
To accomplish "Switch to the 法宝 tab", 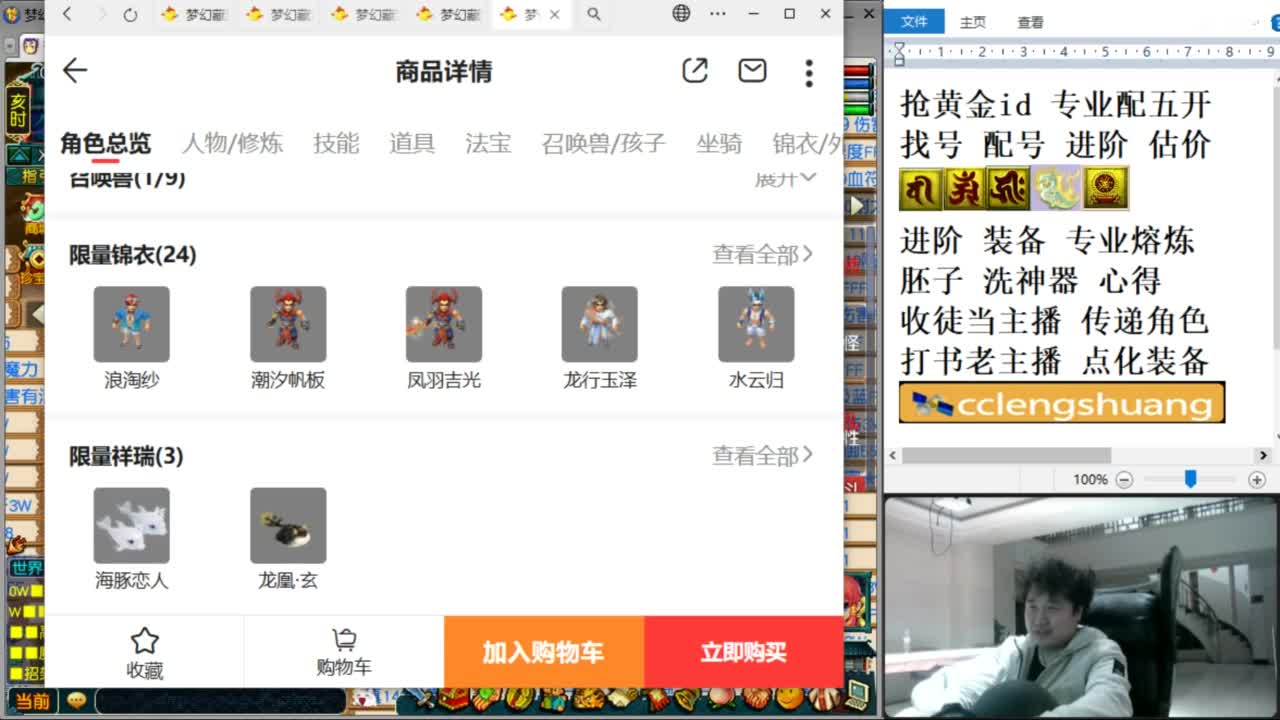I will [x=488, y=143].
